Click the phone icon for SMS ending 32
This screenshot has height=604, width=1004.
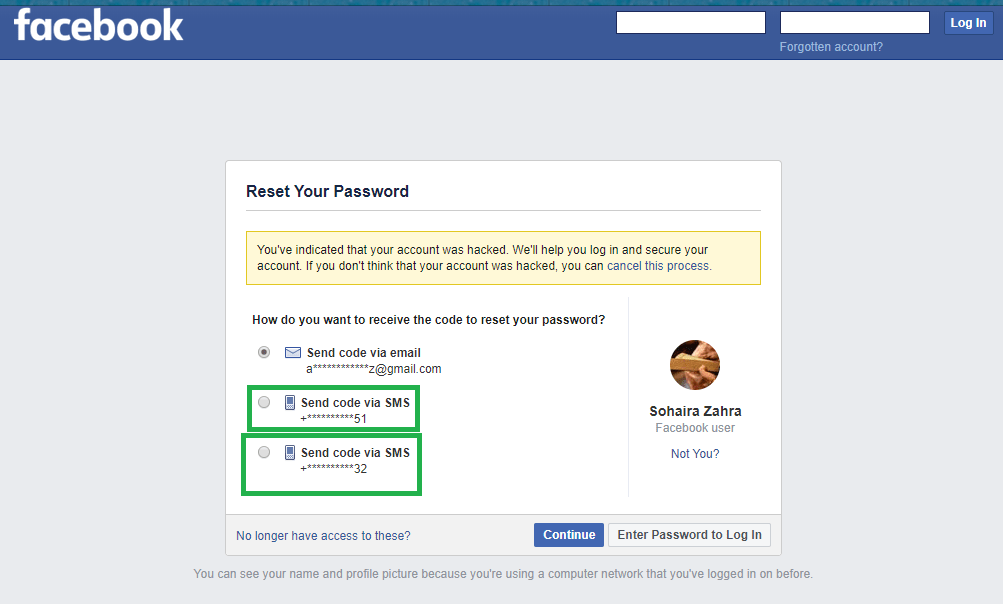[x=289, y=452]
